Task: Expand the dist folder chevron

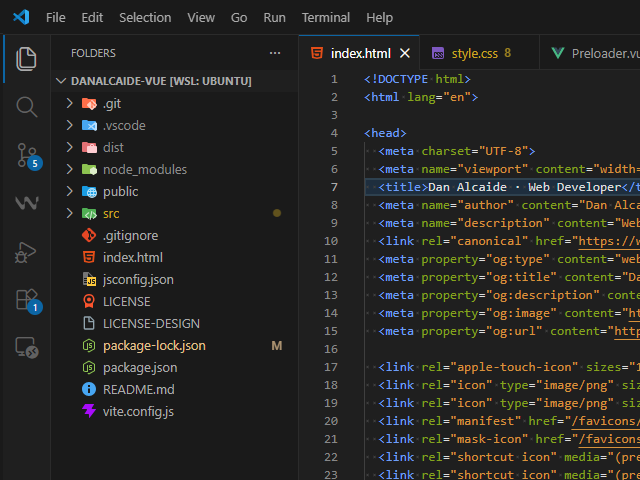Action: click(x=70, y=148)
